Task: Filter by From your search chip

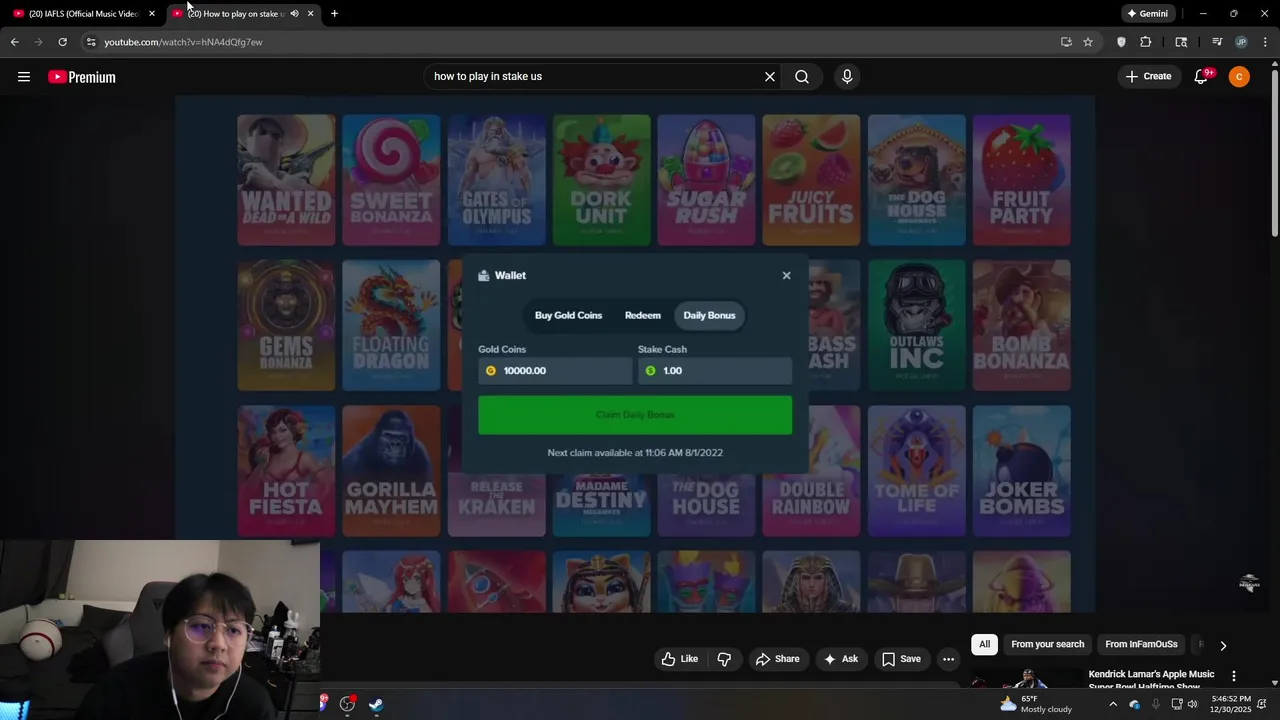Action: click(x=1047, y=645)
